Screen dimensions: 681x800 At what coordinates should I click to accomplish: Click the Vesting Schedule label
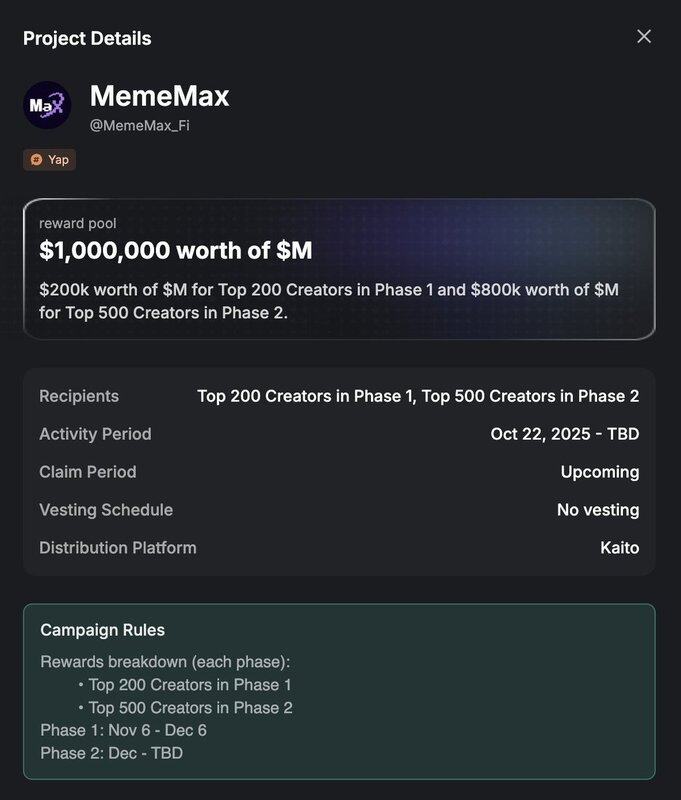pyautogui.click(x=106, y=510)
